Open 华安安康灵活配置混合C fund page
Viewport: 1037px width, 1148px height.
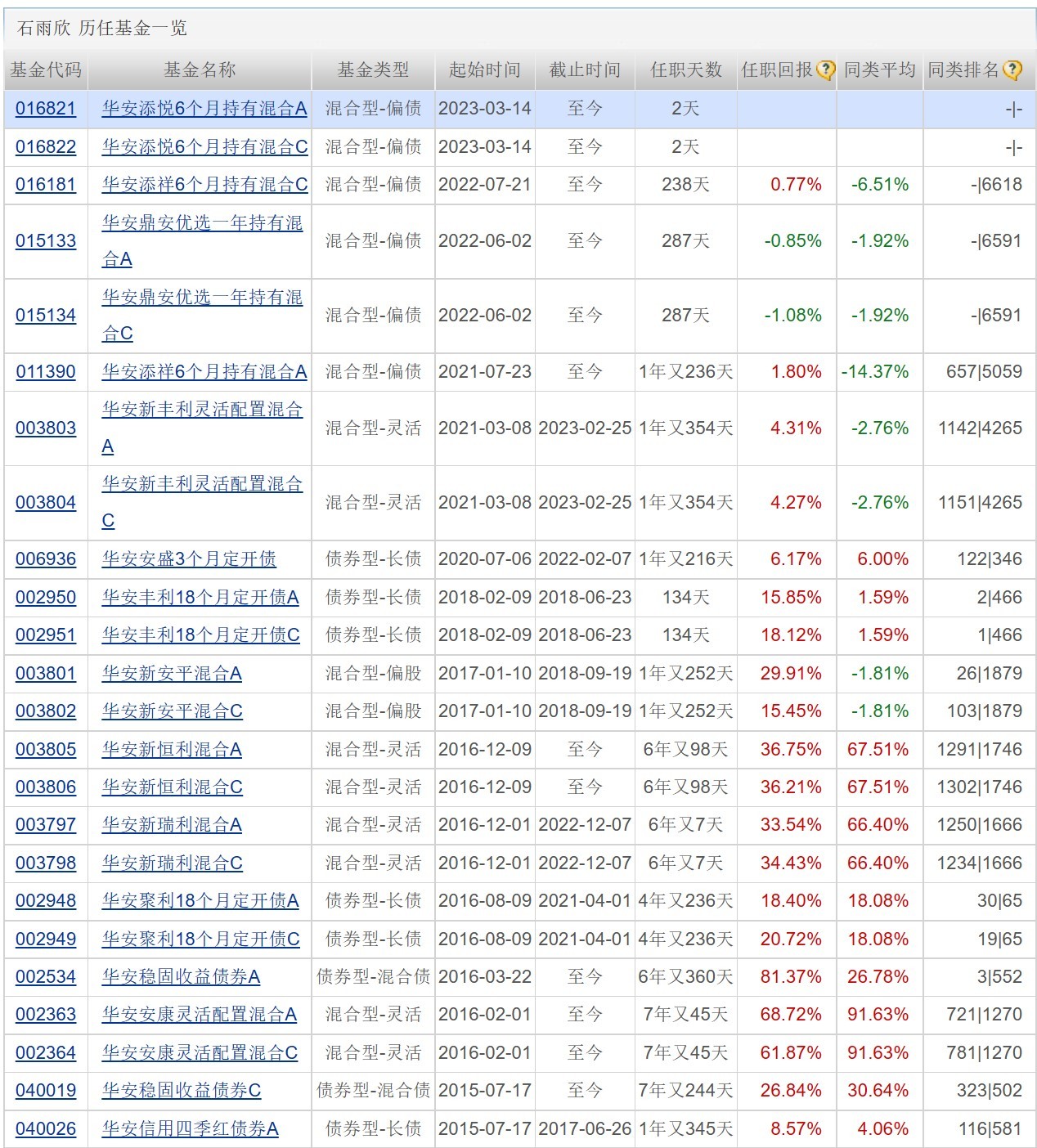200,1053
